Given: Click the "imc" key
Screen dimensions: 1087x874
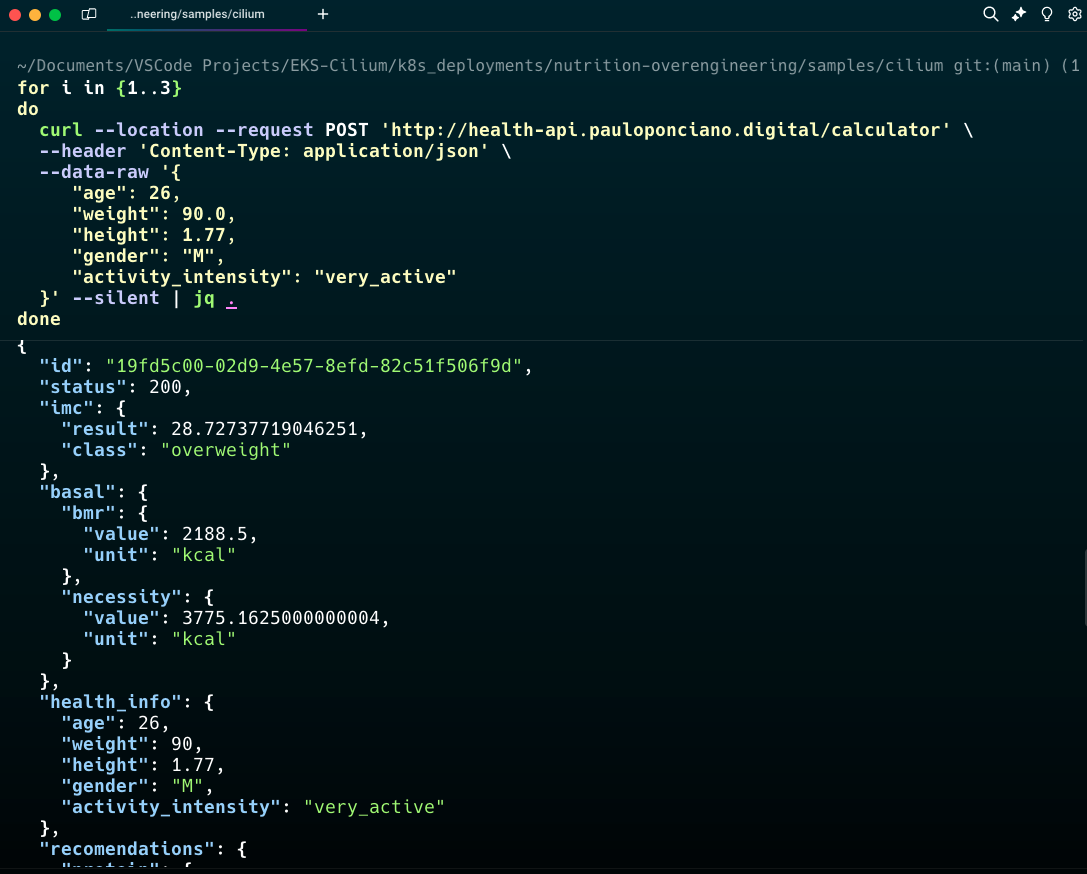Looking at the screenshot, I should coord(67,408).
